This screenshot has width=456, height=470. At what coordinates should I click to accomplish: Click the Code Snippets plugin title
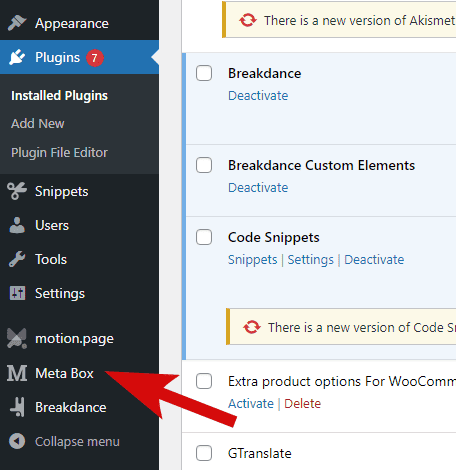(x=273, y=238)
